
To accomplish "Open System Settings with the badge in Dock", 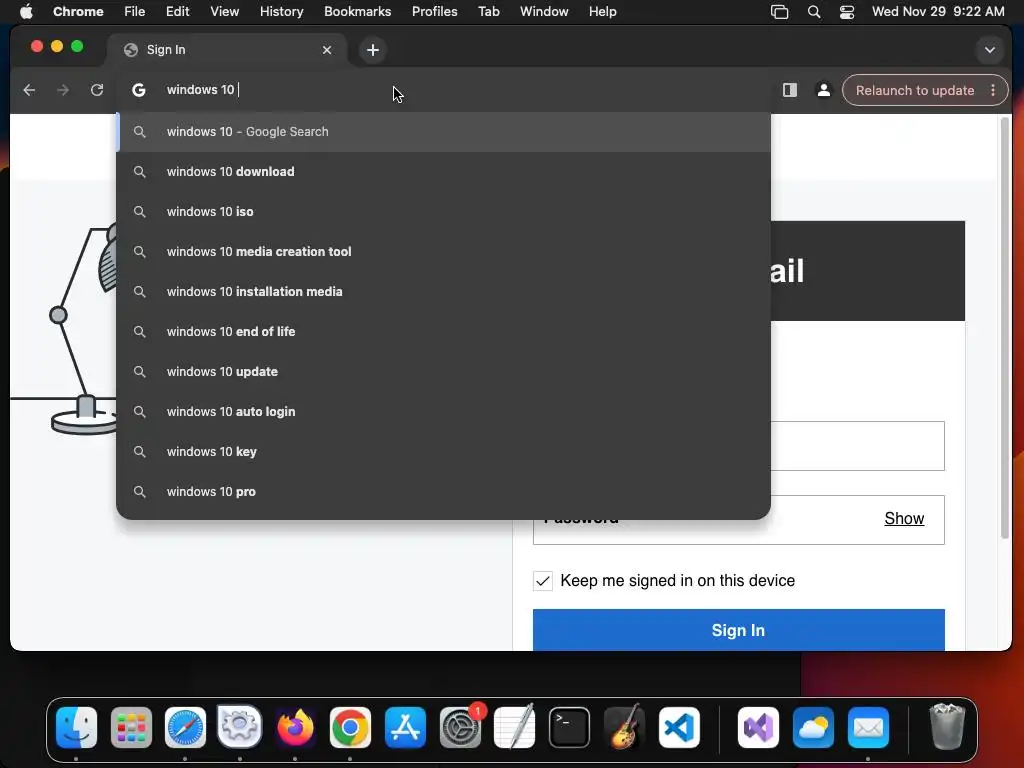I will click(460, 727).
